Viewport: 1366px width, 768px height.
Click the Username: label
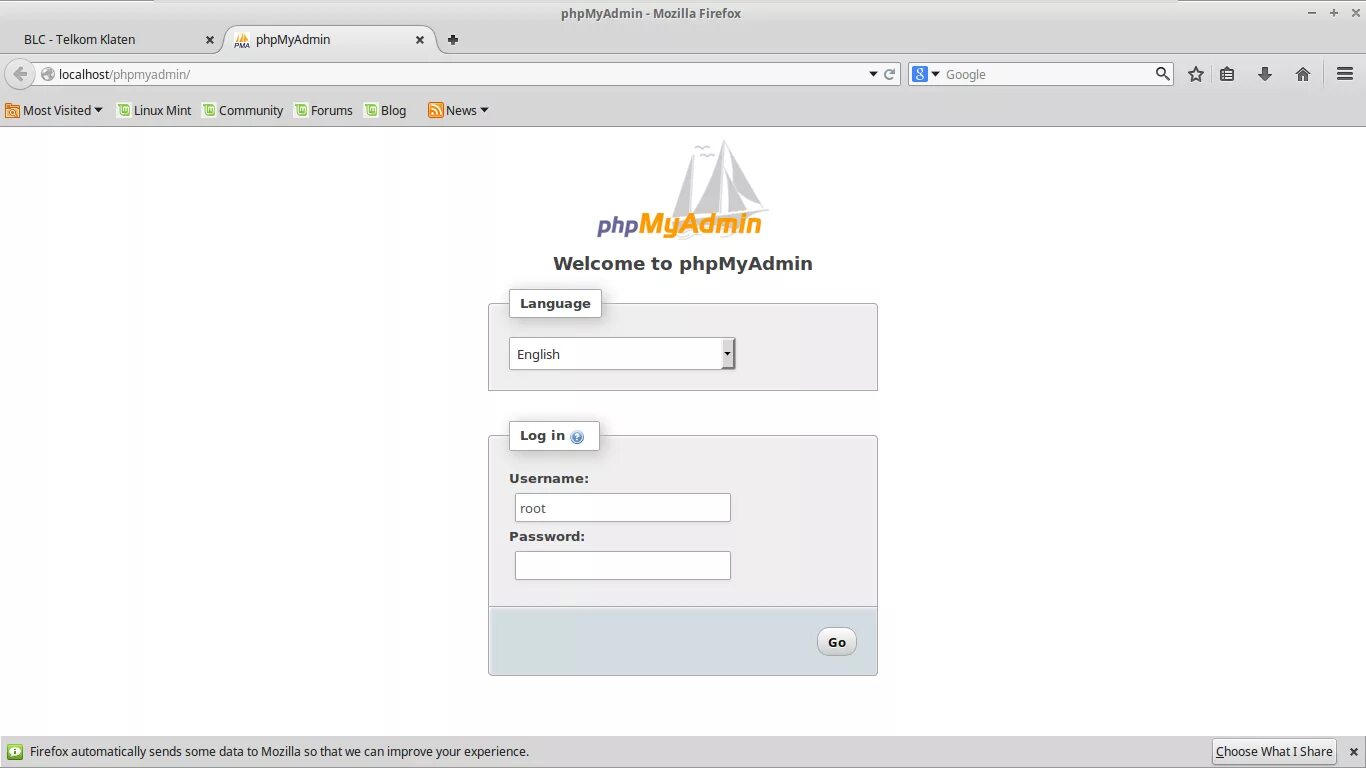549,479
